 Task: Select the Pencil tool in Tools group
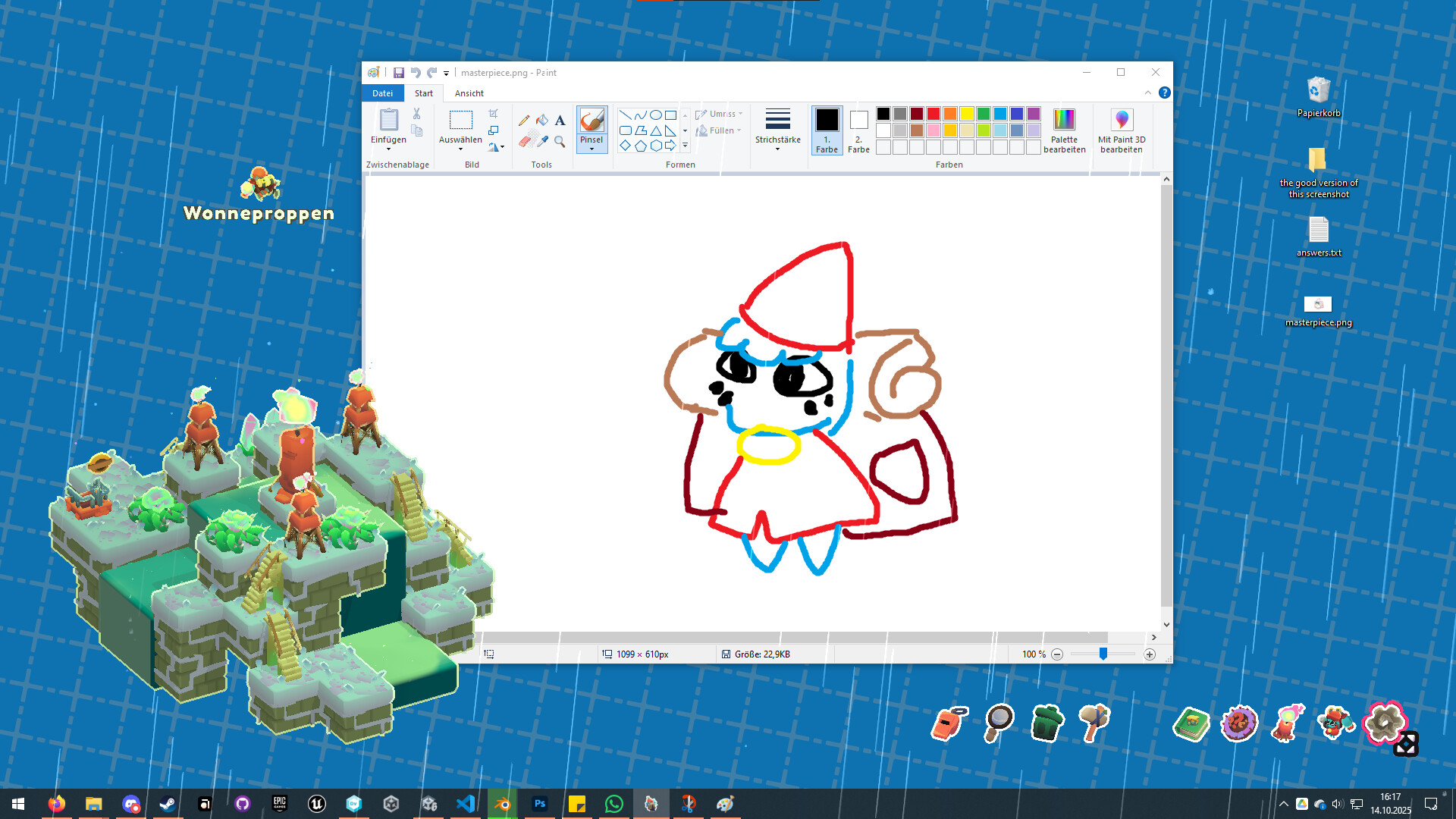[525, 120]
